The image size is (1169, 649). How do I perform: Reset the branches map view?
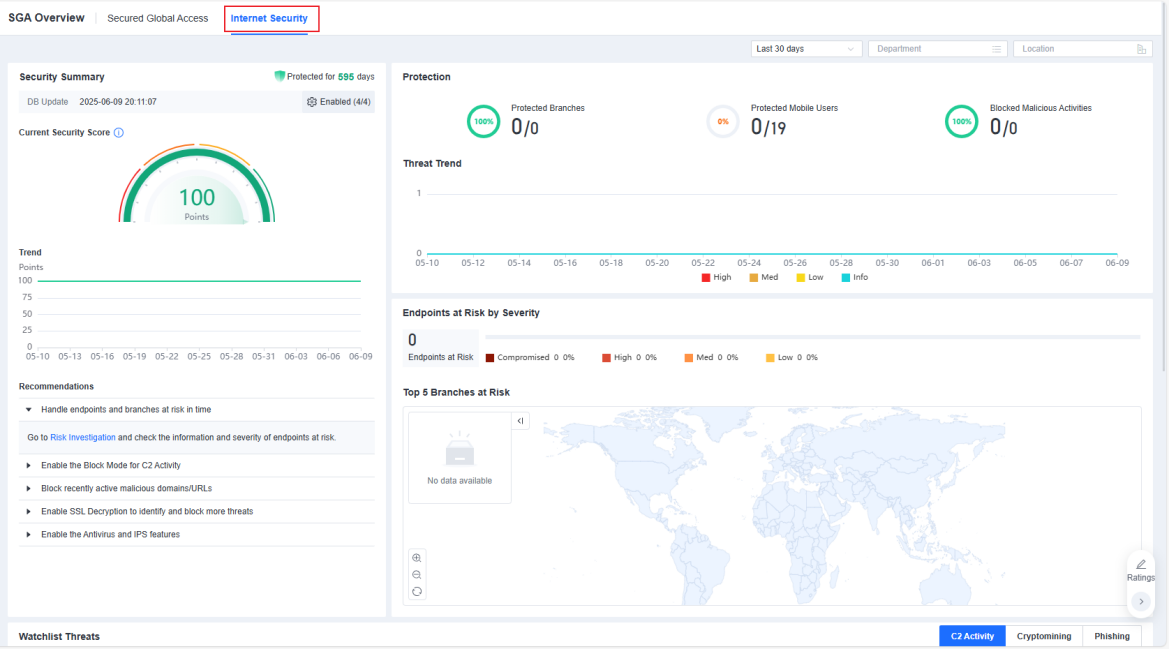click(x=417, y=592)
